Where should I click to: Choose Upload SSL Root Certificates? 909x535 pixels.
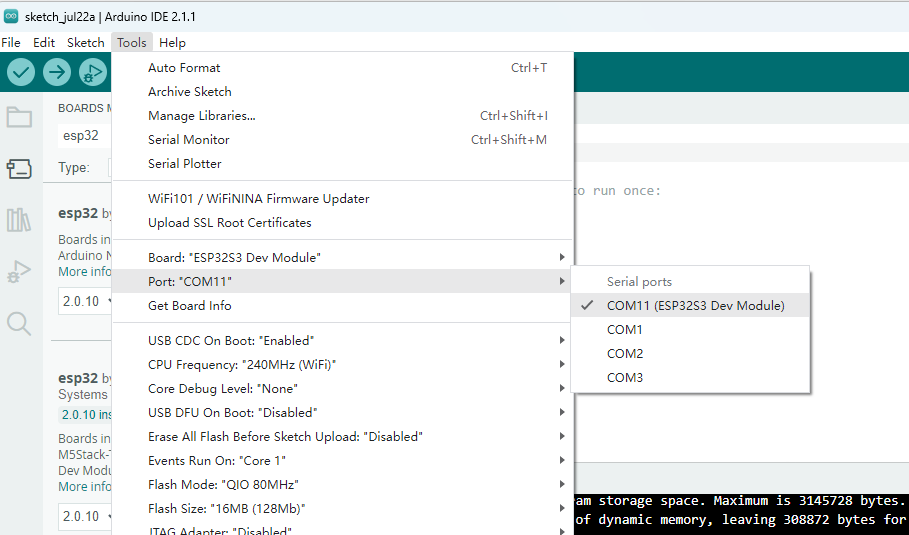343,223
